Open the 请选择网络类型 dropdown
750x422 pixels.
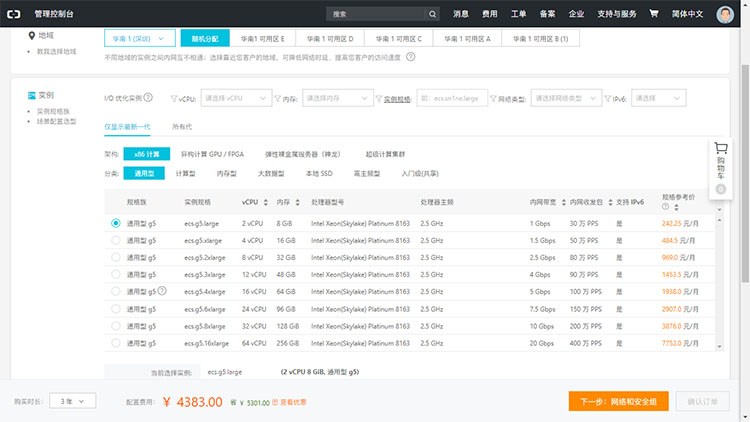tap(566, 98)
